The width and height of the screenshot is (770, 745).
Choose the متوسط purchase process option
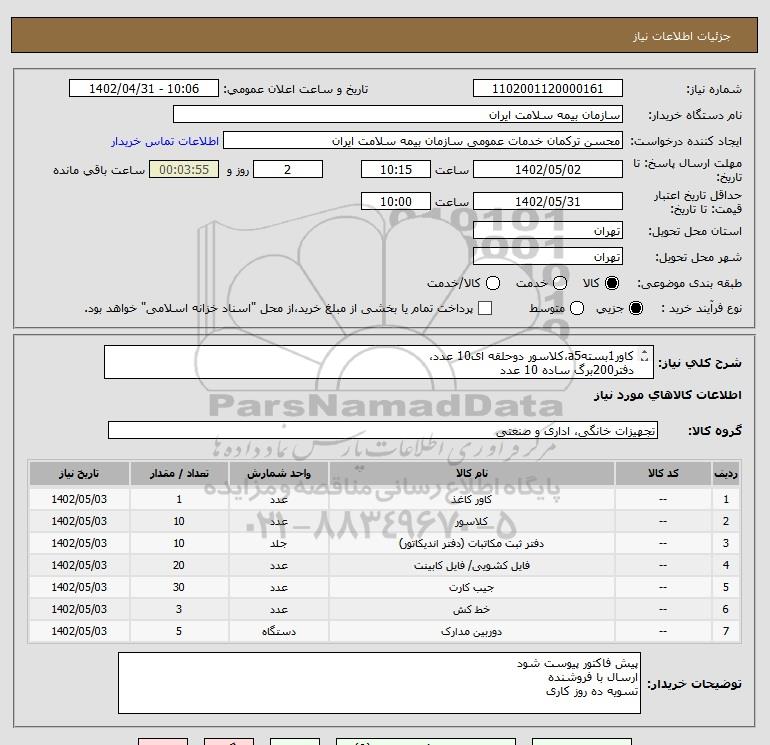577,308
